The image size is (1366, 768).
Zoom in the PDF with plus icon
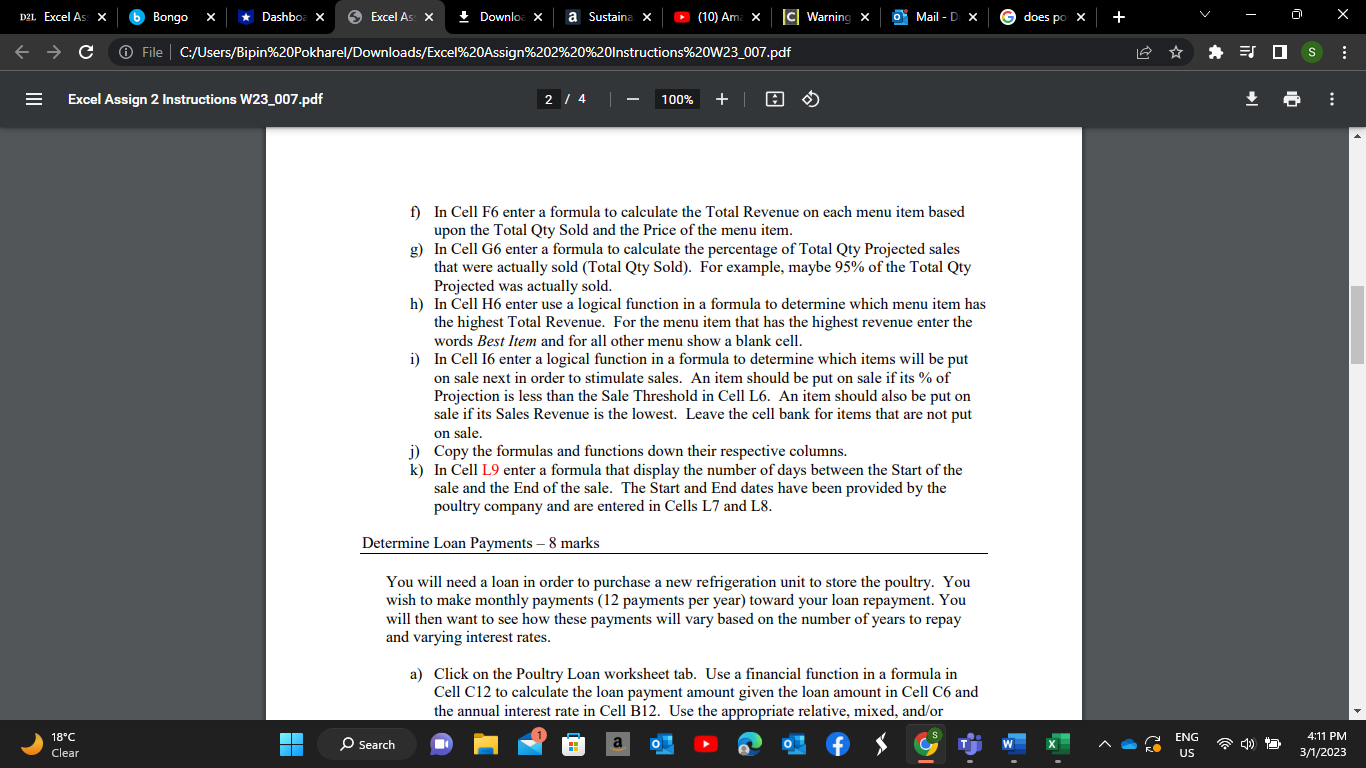[722, 99]
